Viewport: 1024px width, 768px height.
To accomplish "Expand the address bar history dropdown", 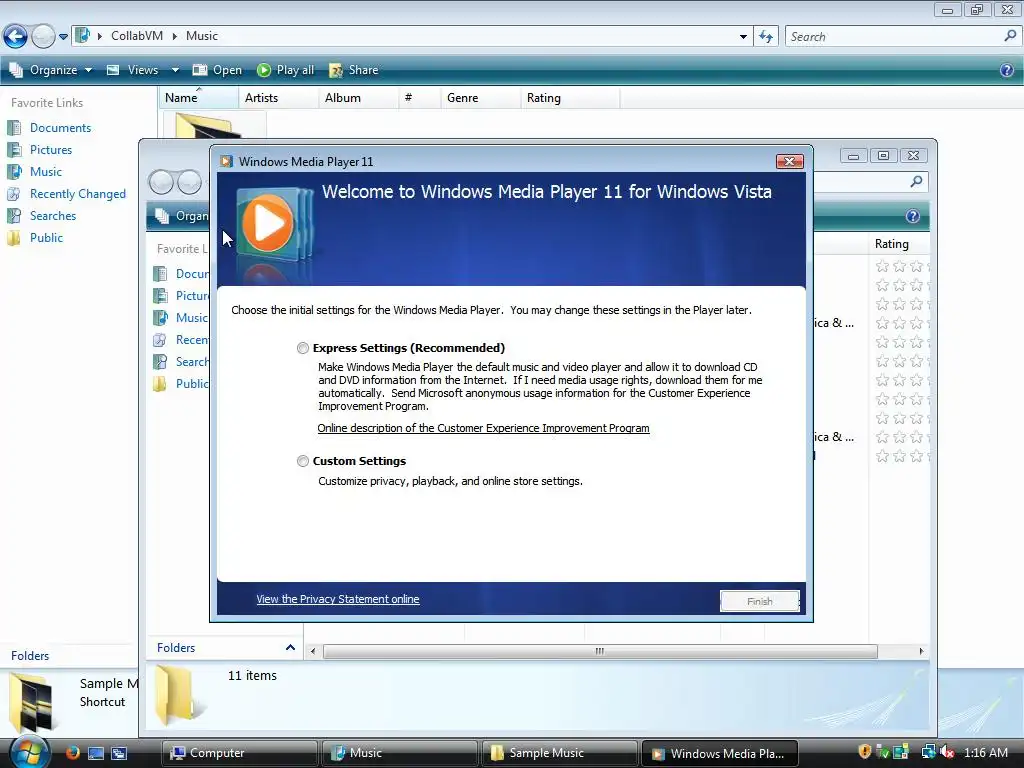I will pos(743,37).
